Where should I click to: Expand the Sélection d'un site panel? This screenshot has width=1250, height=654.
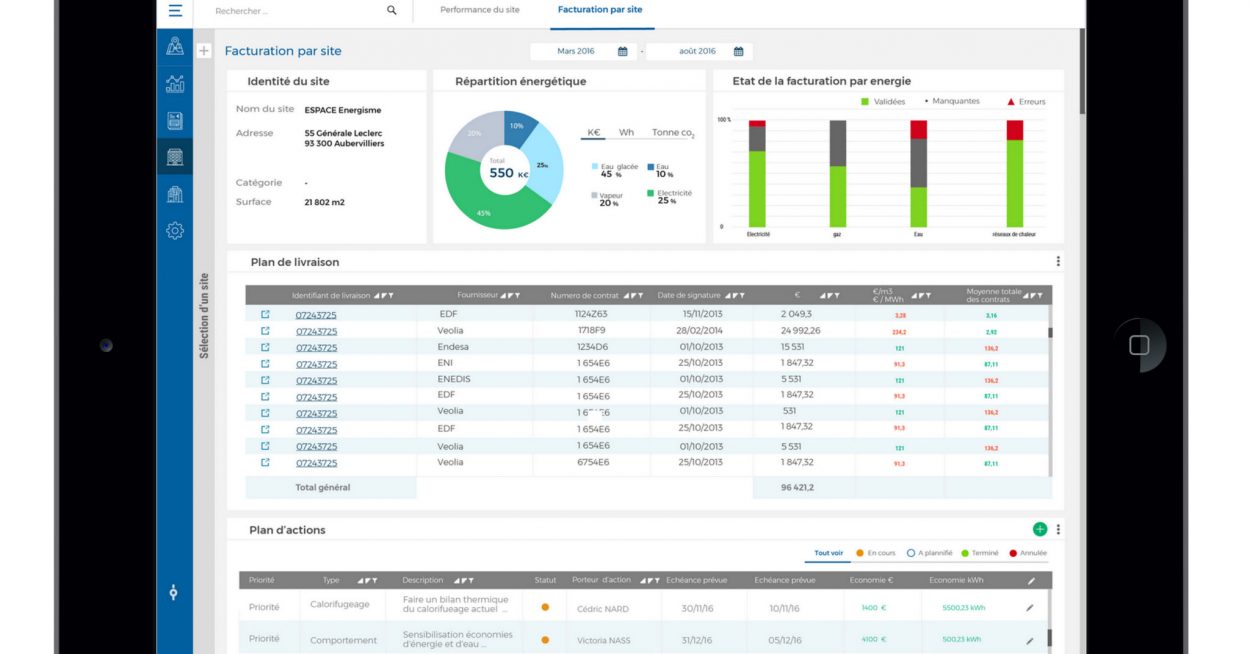204,316
